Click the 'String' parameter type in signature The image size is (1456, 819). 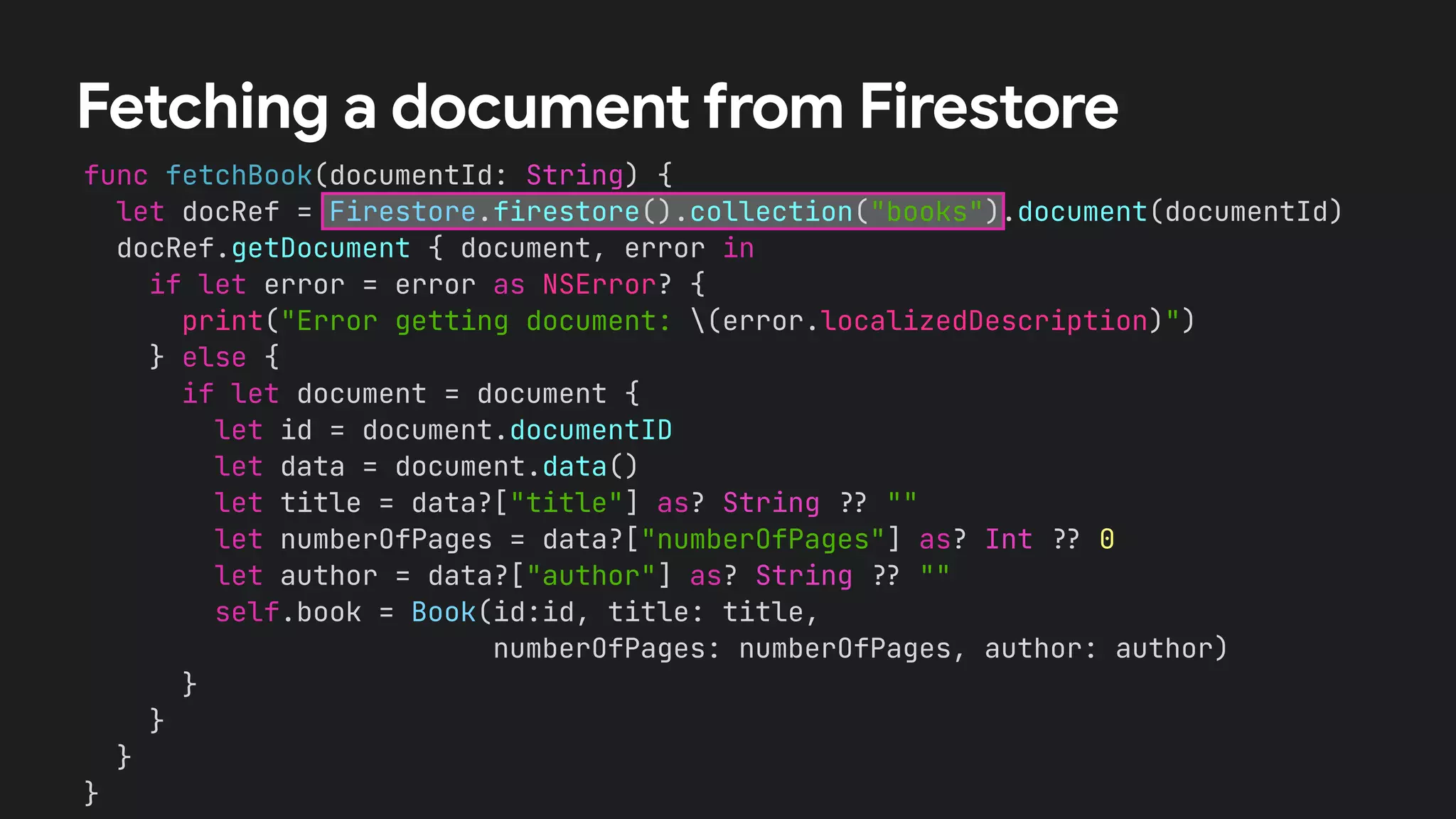[x=574, y=175]
